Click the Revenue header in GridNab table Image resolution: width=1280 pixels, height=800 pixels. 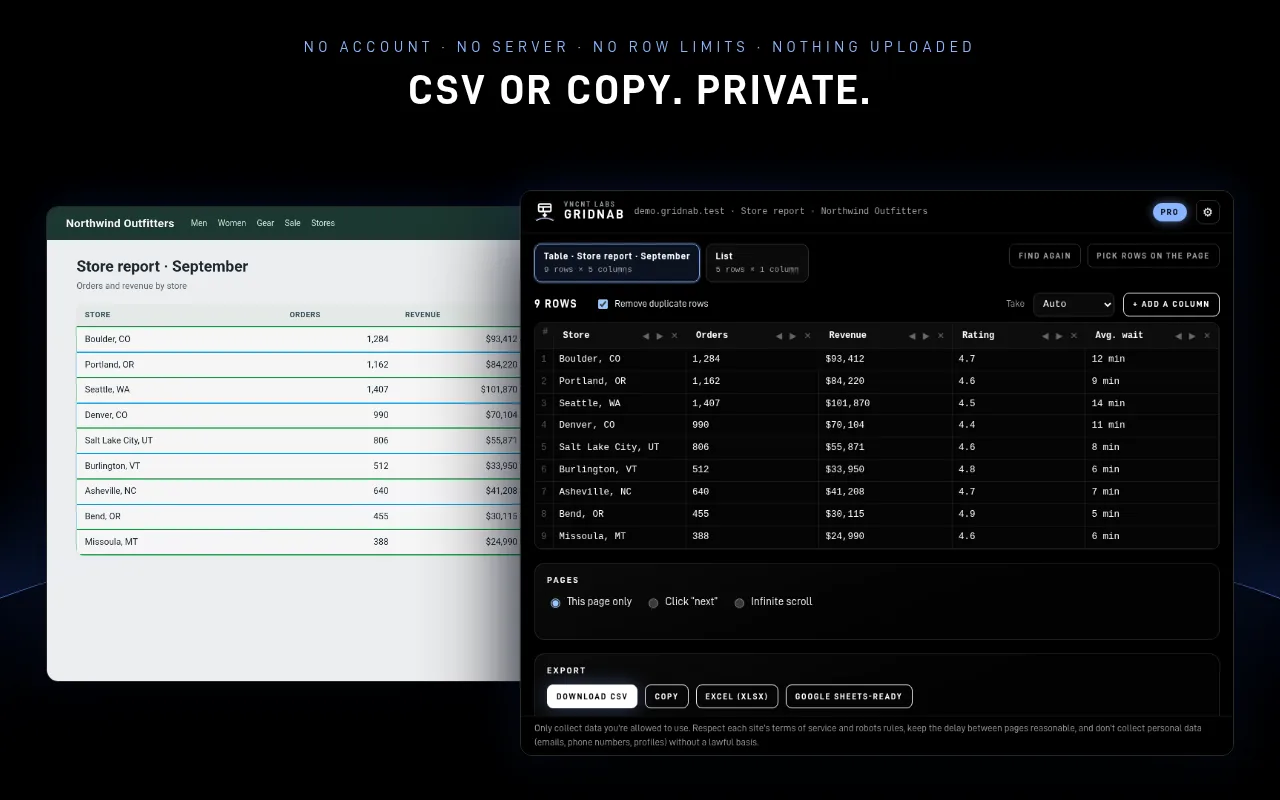pyautogui.click(x=848, y=336)
